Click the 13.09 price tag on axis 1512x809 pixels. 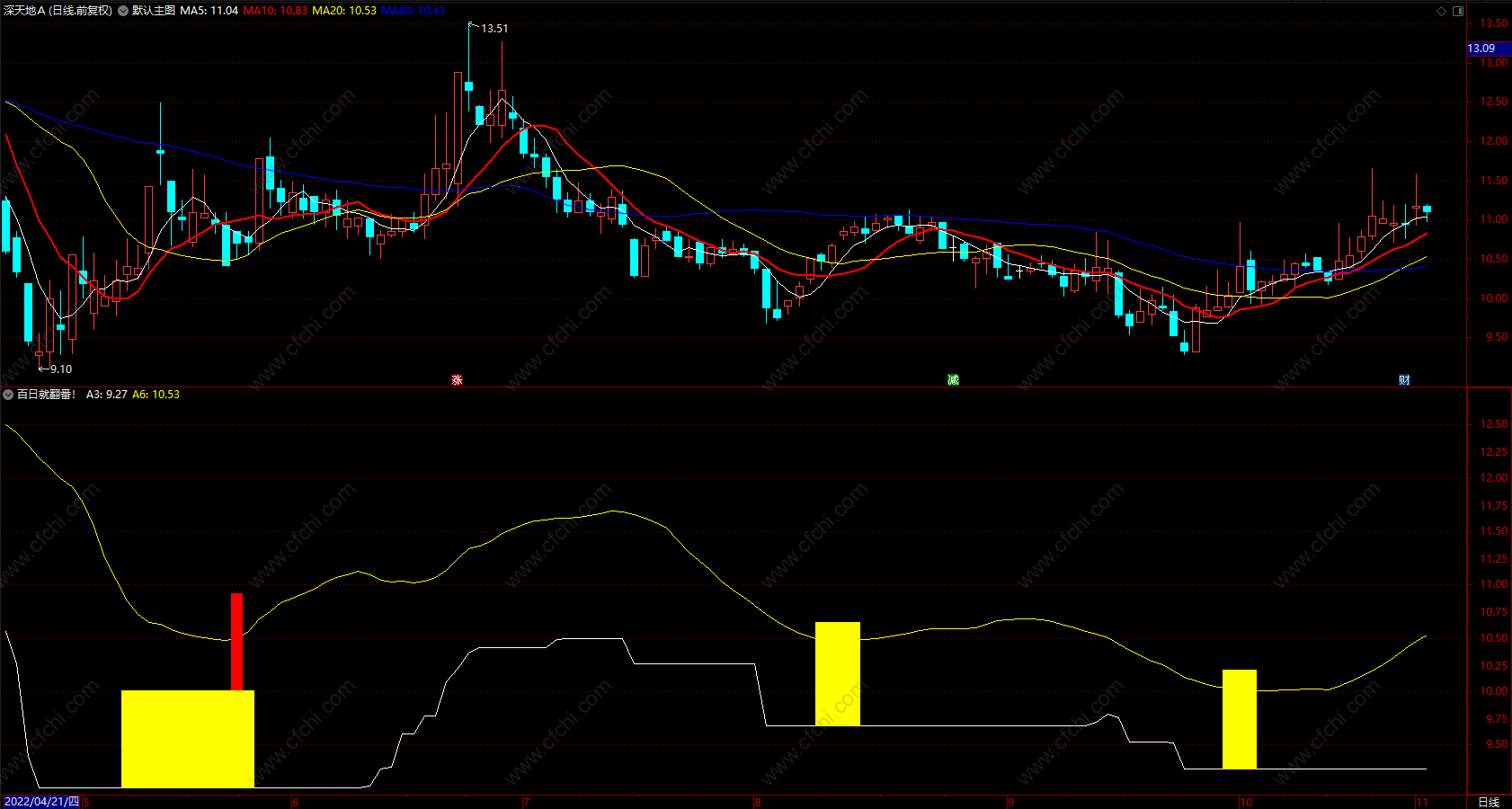pos(1488,49)
